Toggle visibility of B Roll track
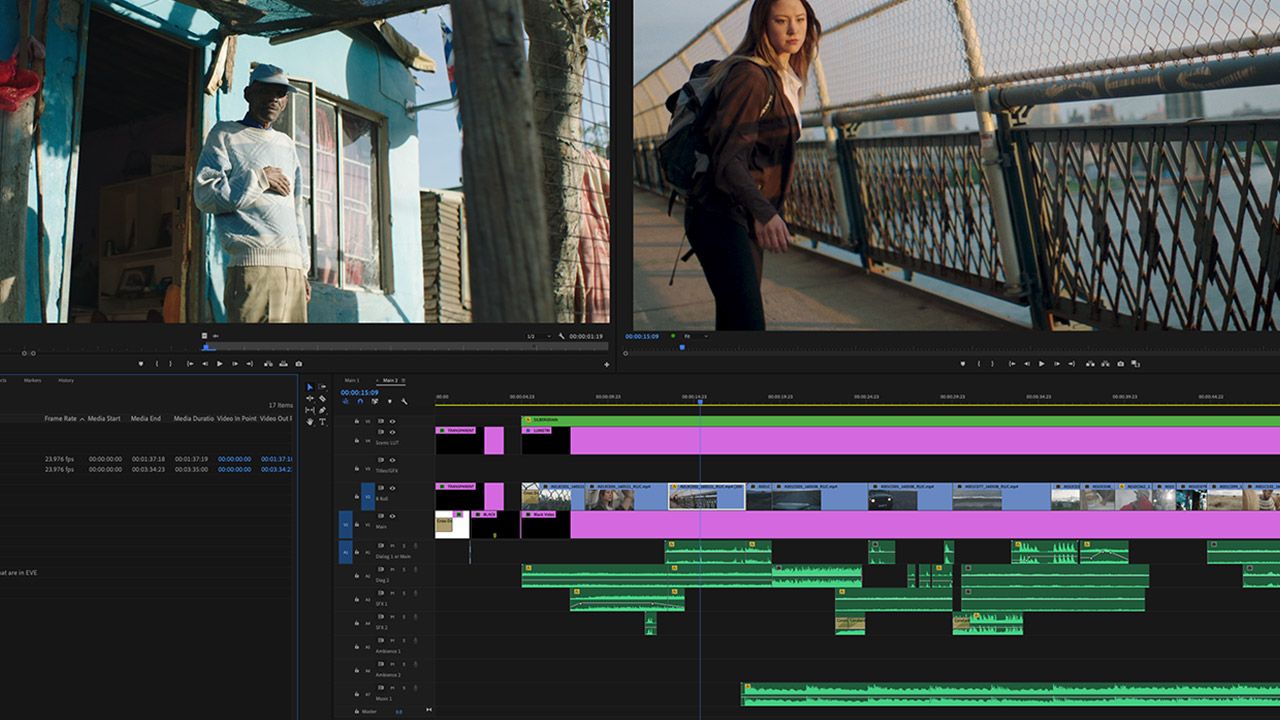The width and height of the screenshot is (1280, 720). tap(392, 488)
